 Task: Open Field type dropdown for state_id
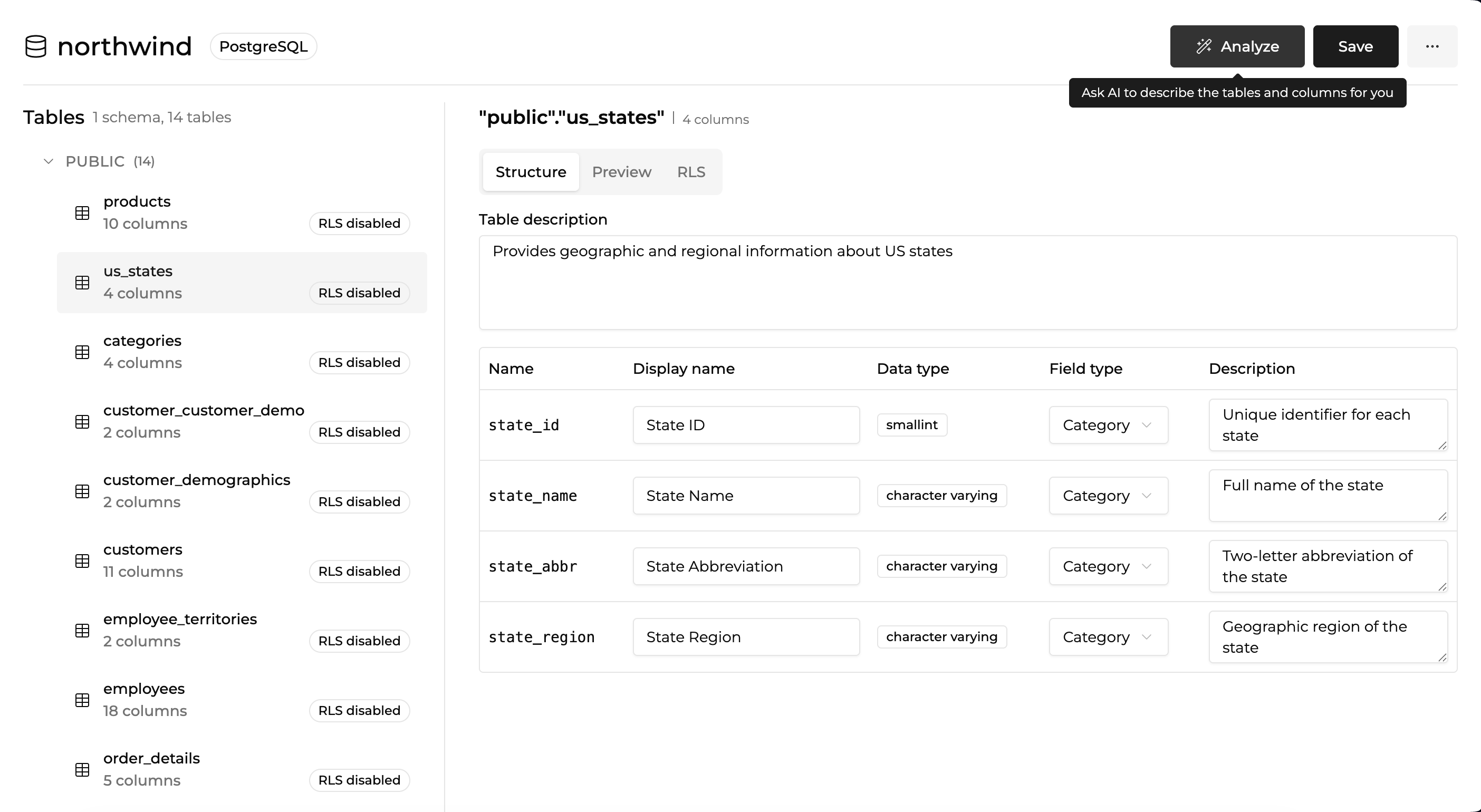coord(1108,426)
